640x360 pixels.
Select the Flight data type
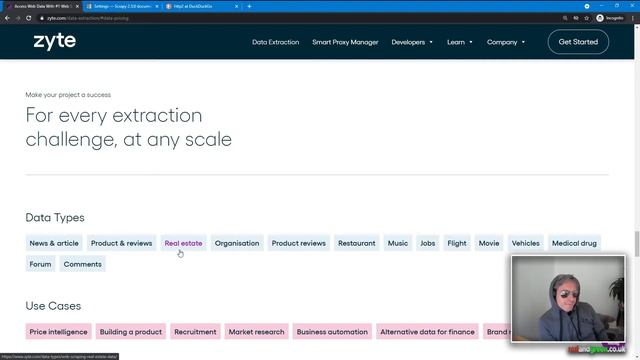(456, 243)
